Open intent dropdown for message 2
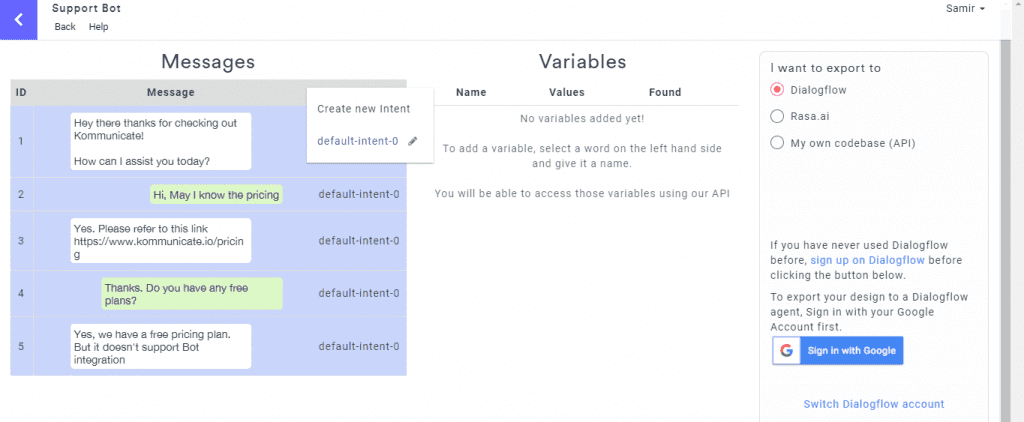This screenshot has height=422, width=1024. (x=359, y=194)
